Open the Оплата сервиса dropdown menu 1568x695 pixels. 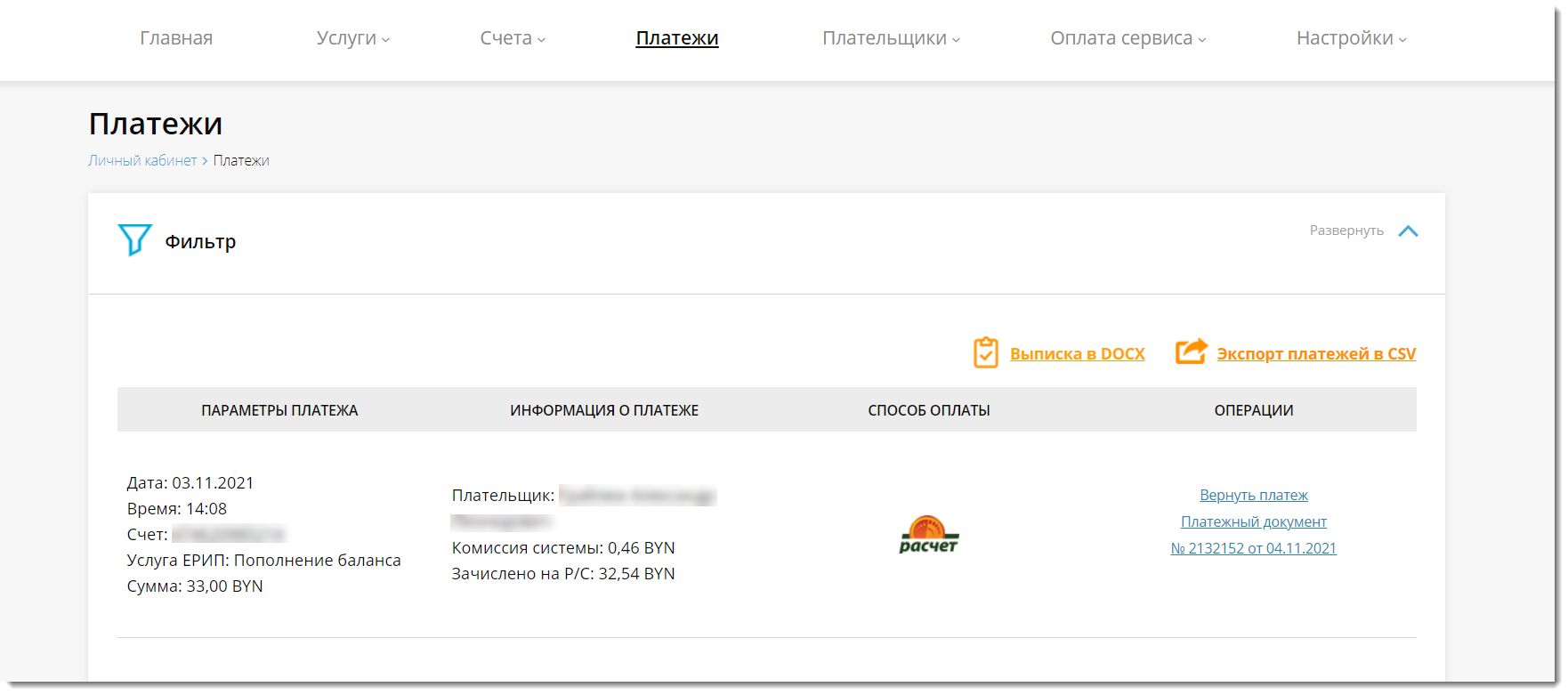click(x=1128, y=38)
